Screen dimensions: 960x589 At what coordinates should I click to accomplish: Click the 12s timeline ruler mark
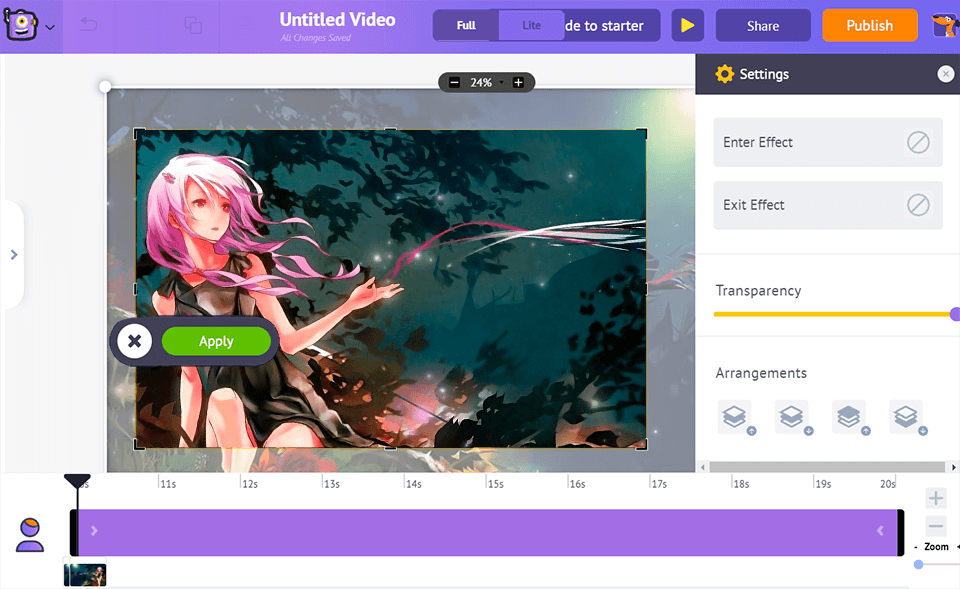250,484
